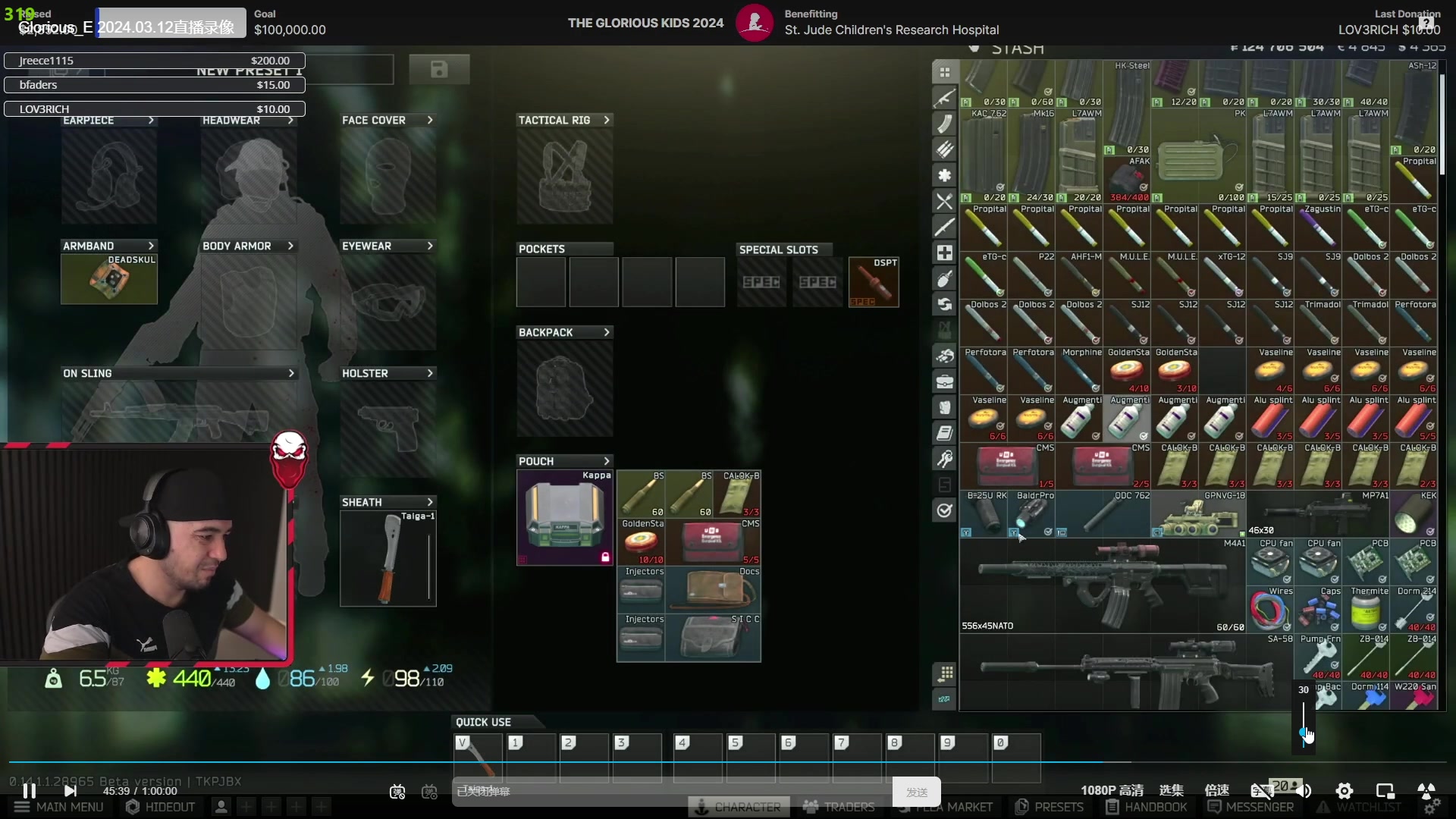Screen dimensions: 1456x819
Task: Filter stash by crossed melee tools icon
Action: [945, 201]
